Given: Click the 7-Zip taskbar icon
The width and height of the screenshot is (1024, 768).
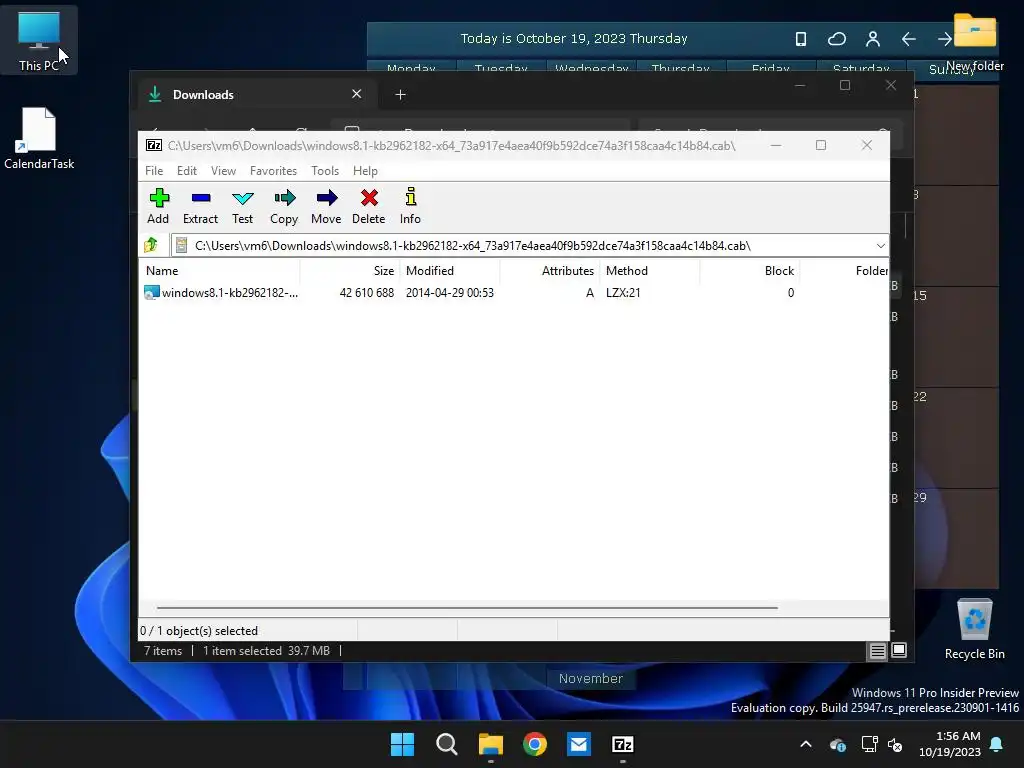Looking at the screenshot, I should [623, 744].
